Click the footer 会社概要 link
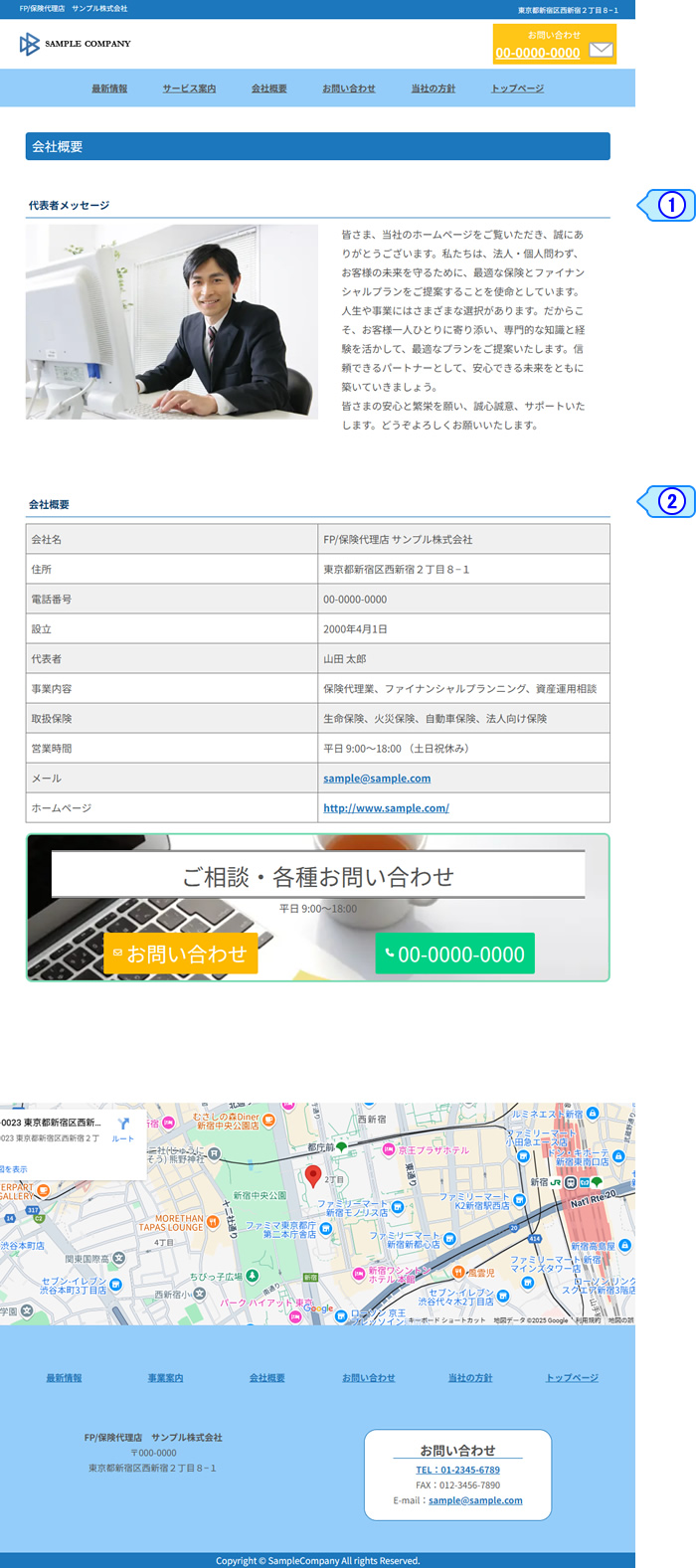 [x=267, y=1378]
